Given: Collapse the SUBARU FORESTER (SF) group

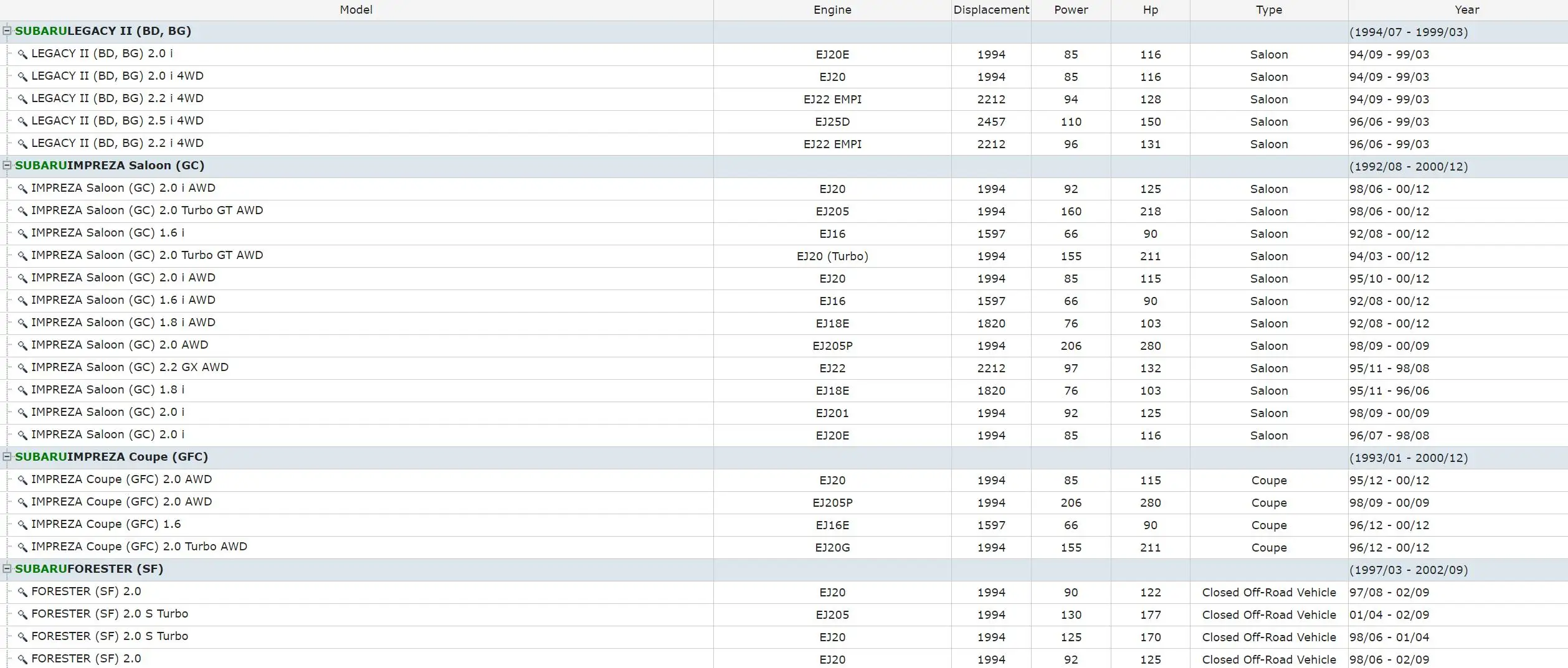Looking at the screenshot, I should 7,568.
